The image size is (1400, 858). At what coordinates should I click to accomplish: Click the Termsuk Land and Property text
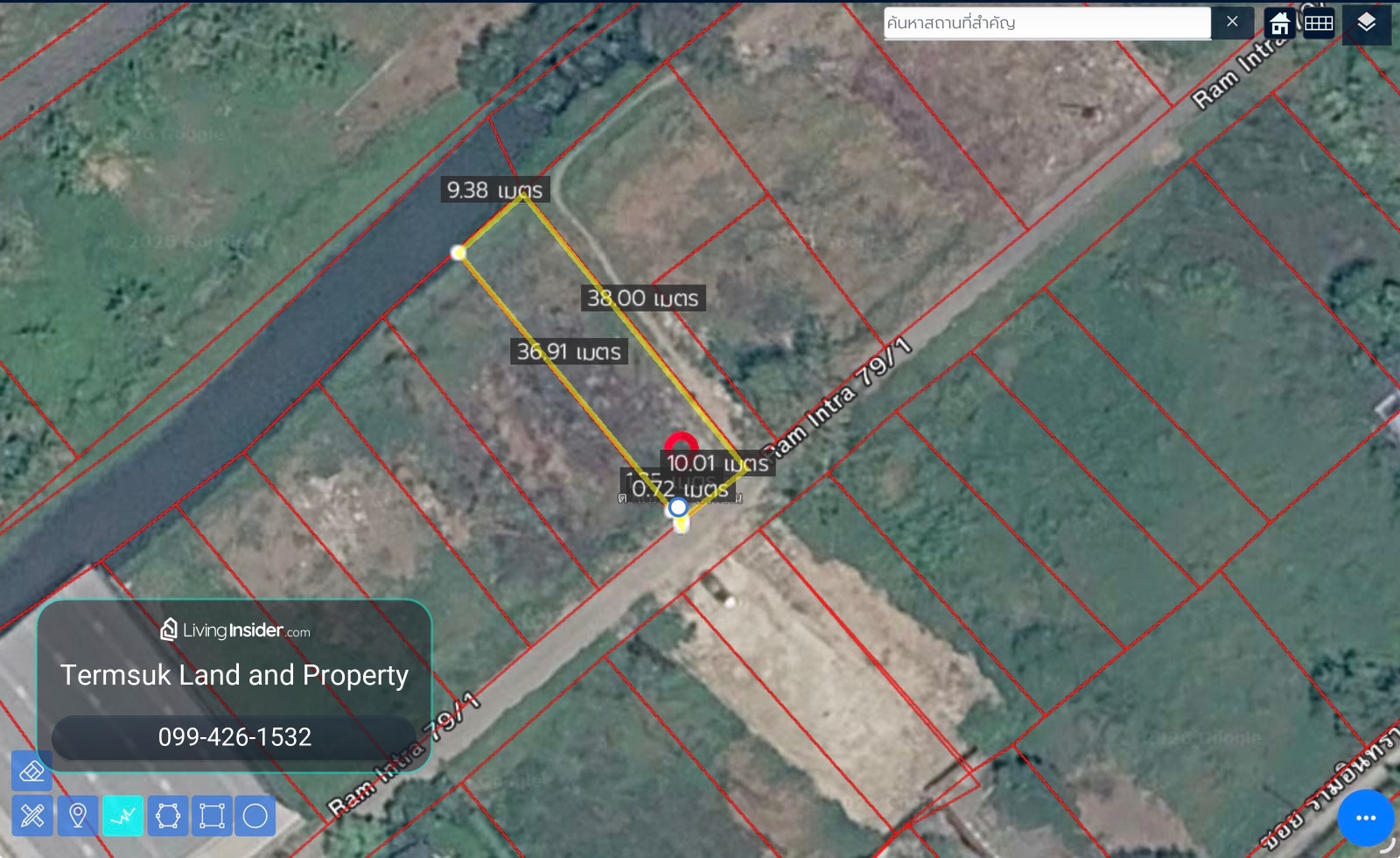(234, 675)
